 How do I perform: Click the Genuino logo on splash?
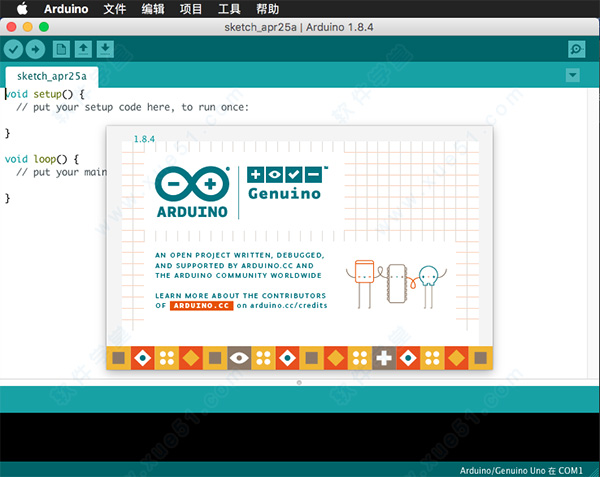(x=287, y=183)
